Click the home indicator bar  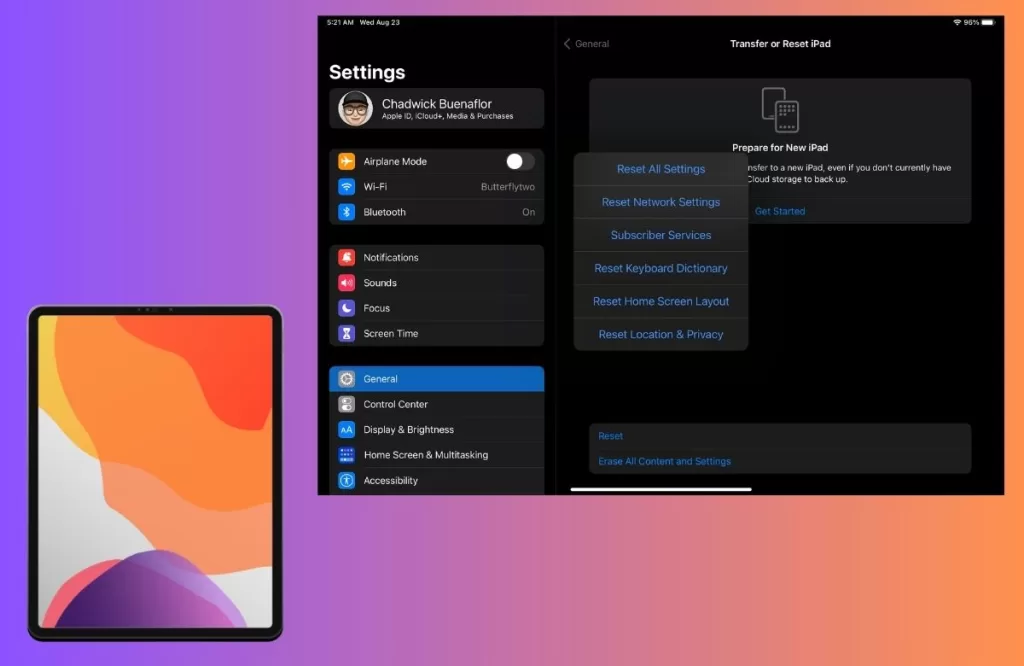point(661,489)
